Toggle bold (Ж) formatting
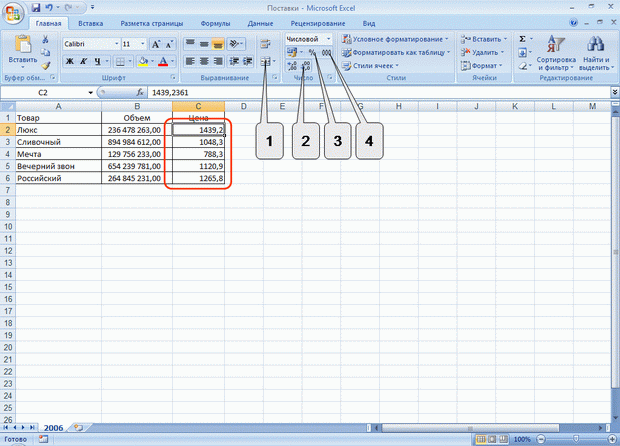The image size is (620, 446). pos(70,61)
